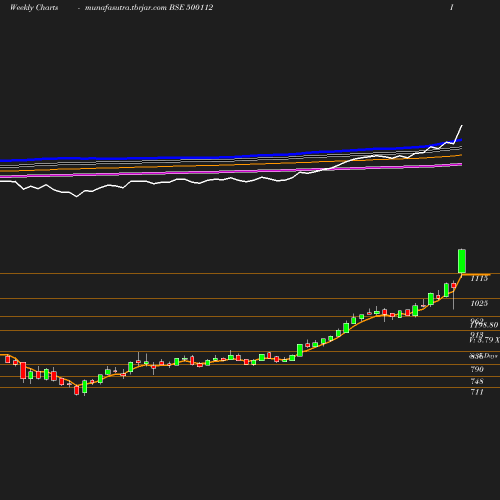
Task: Click the 1115 price level label
Action: (x=479, y=278)
